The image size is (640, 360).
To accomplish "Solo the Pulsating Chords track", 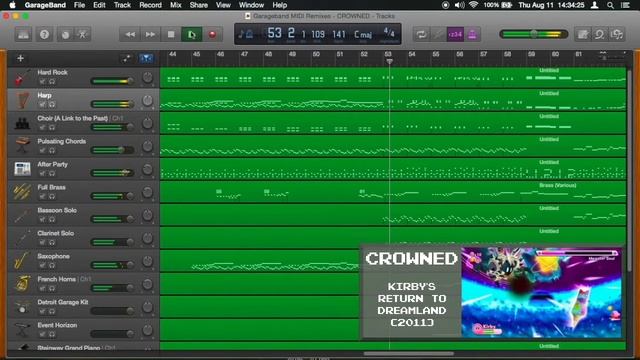I will [52, 151].
